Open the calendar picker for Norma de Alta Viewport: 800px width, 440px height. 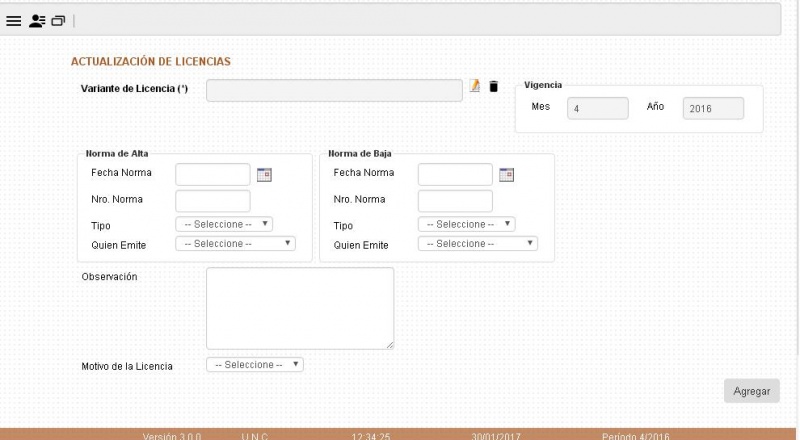click(x=265, y=174)
